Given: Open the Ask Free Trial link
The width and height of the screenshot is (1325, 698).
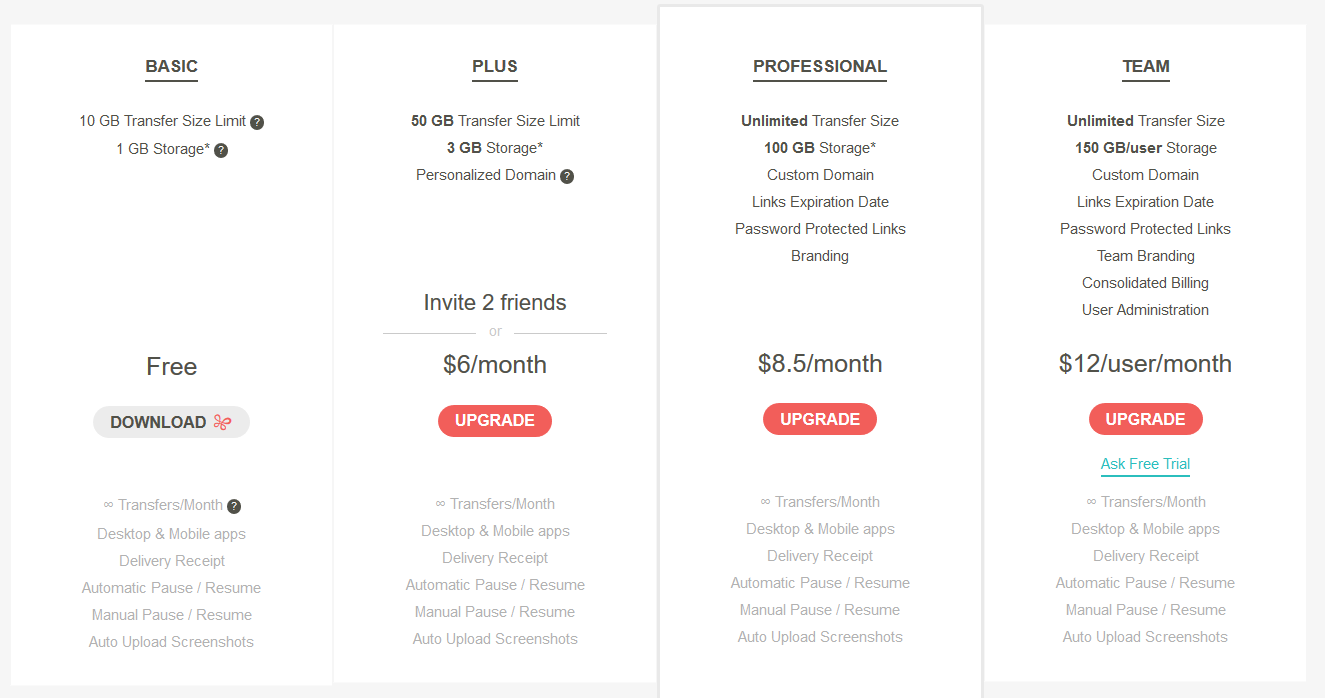Looking at the screenshot, I should pos(1145,464).
